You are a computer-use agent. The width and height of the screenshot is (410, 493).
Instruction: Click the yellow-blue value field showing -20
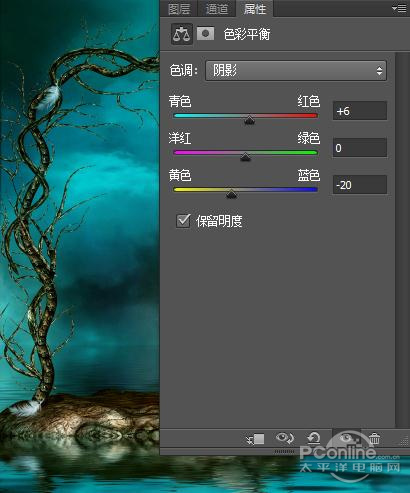(x=360, y=185)
